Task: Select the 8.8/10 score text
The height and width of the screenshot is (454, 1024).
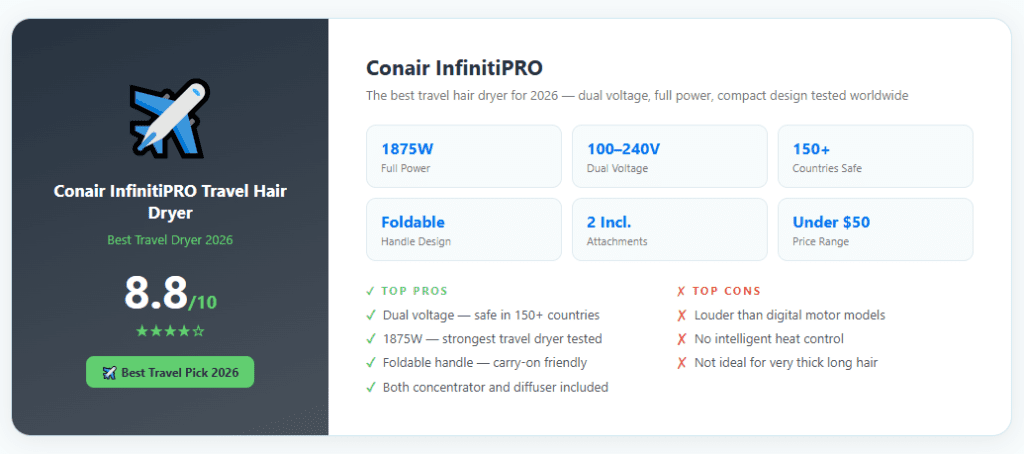Action: coord(170,293)
